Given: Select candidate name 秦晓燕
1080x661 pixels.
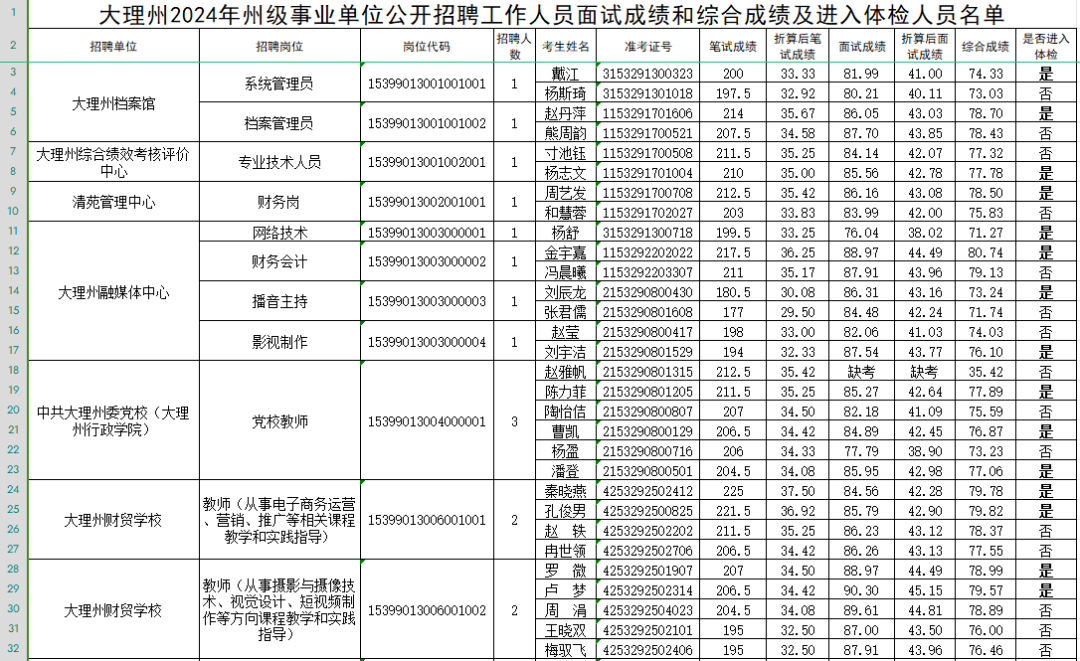Looking at the screenshot, I should 565,491.
